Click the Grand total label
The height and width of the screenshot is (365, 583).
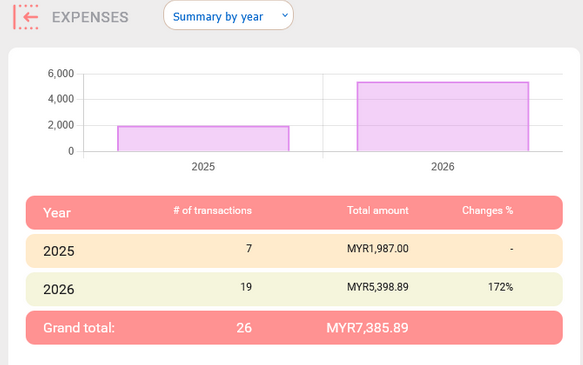click(x=79, y=328)
